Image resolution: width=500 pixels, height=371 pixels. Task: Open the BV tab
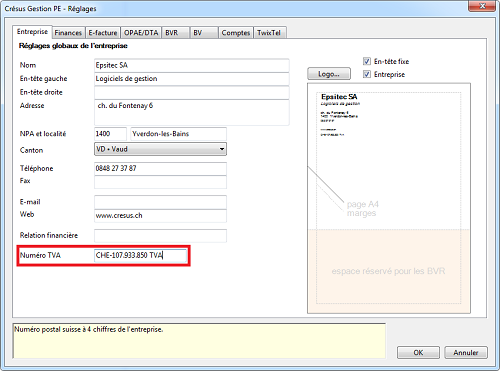click(204, 33)
